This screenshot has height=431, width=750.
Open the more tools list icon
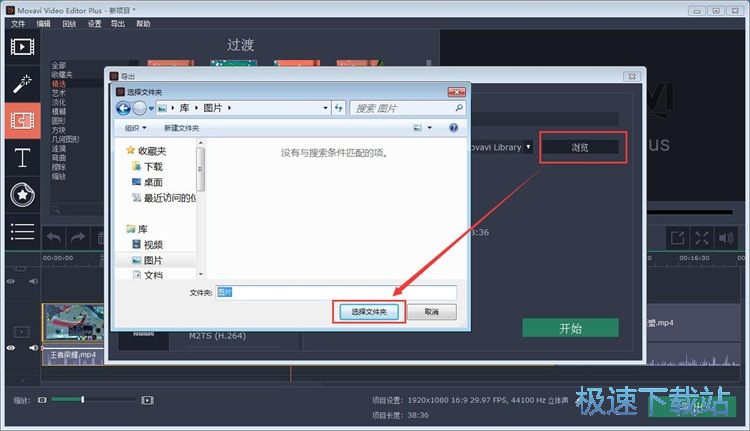tap(22, 232)
